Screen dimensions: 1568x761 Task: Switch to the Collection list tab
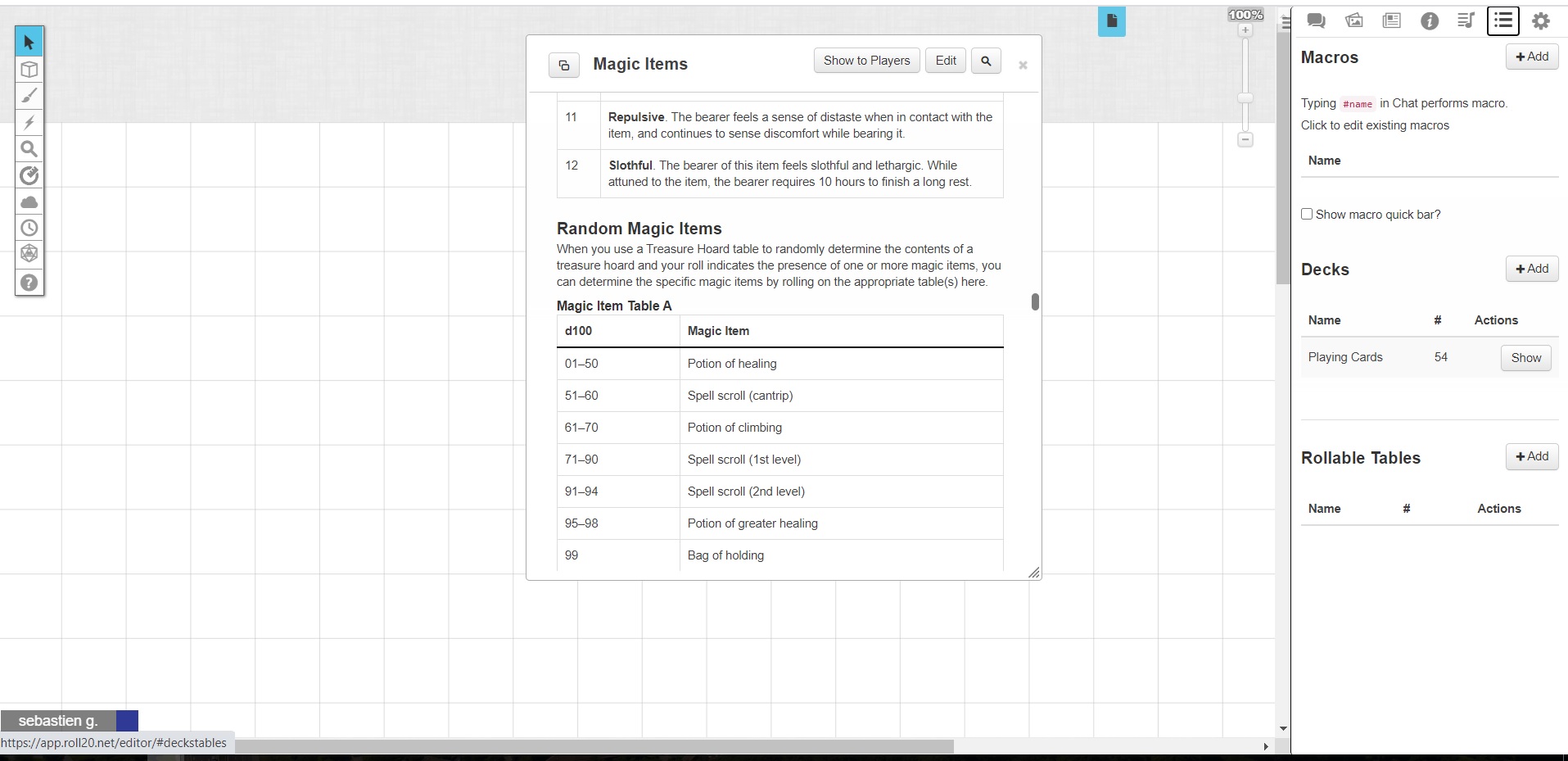pos(1503,20)
